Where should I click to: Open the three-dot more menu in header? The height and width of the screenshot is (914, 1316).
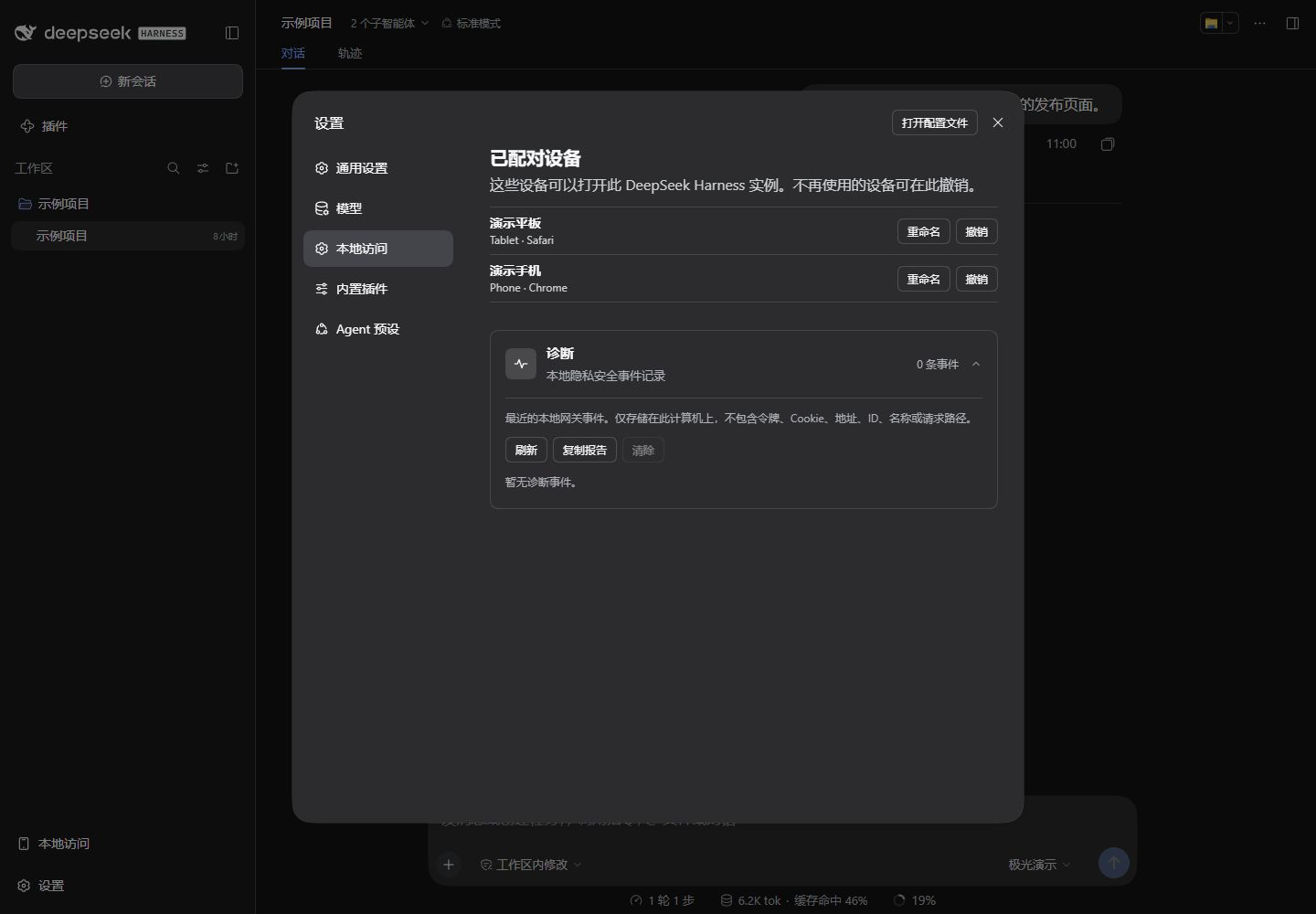(1259, 24)
